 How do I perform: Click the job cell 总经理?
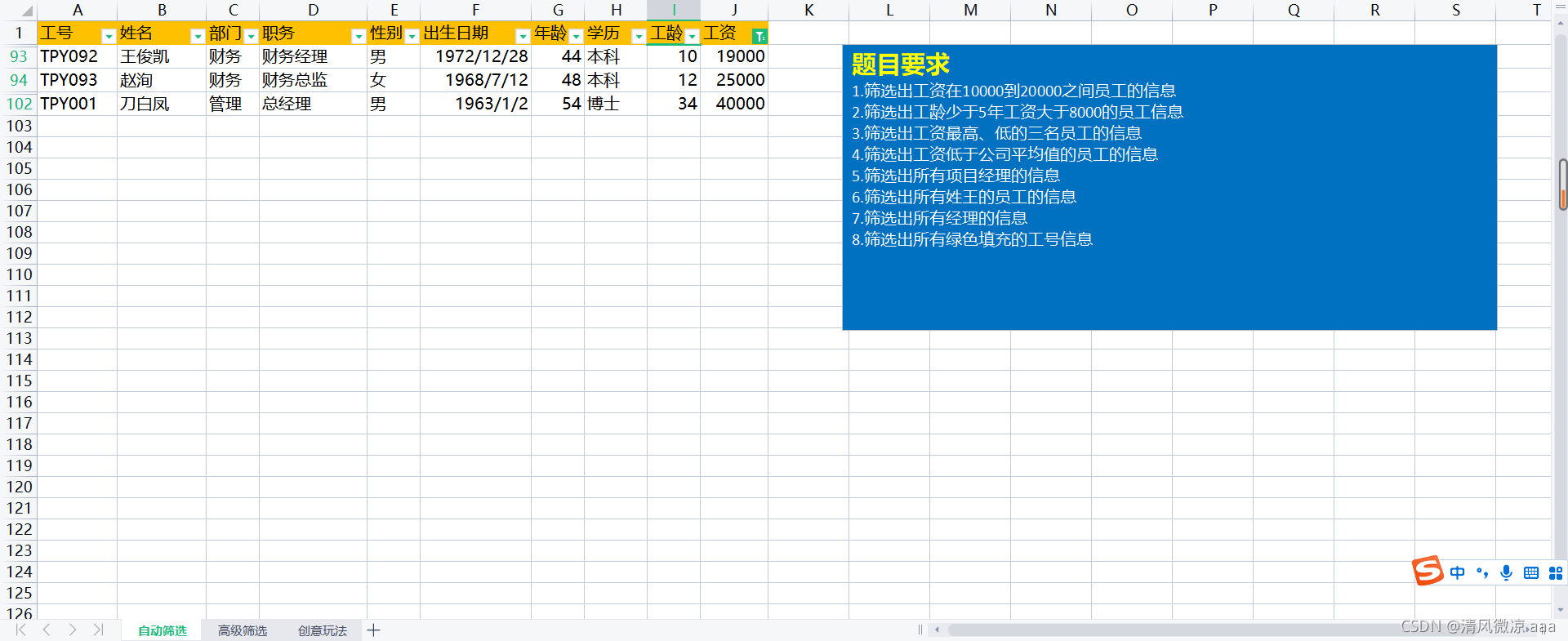pos(313,104)
